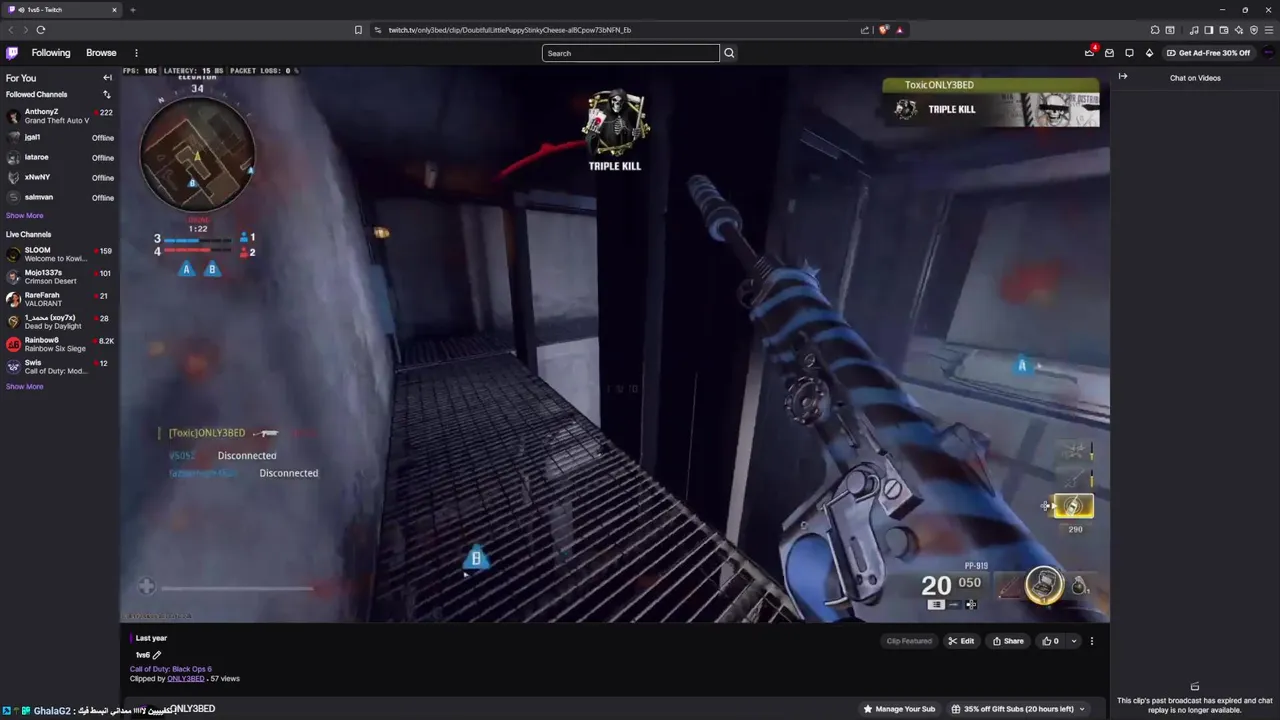The height and width of the screenshot is (720, 1280).
Task: Open the browser music note icon
Action: [x=1194, y=30]
